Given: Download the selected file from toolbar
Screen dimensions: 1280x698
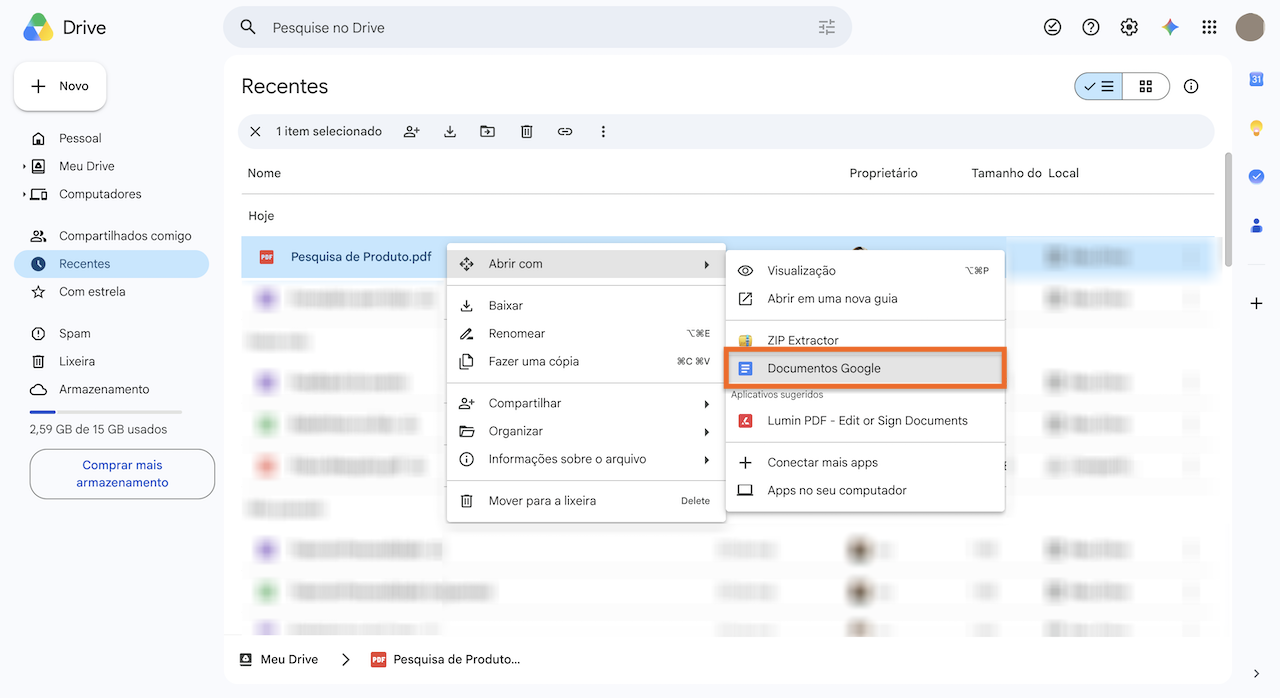Looking at the screenshot, I should tap(450, 131).
